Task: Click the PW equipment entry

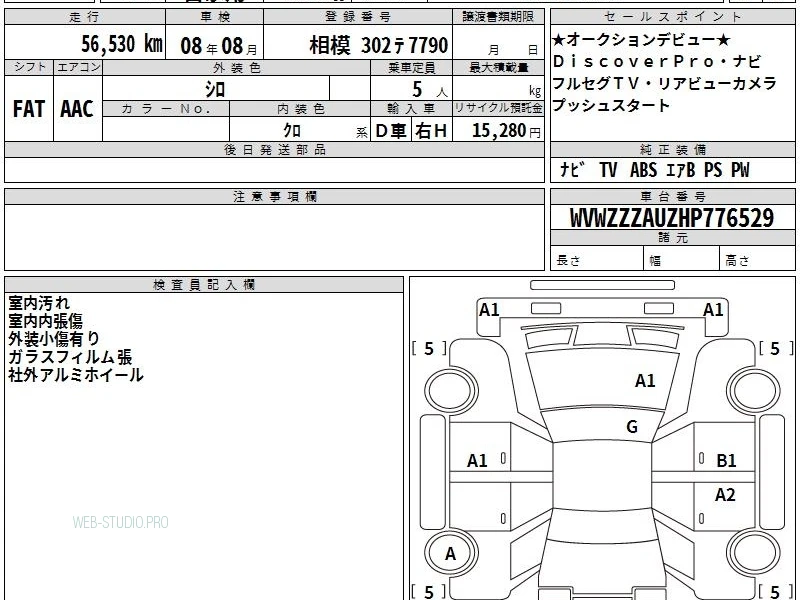Action: pos(740,169)
